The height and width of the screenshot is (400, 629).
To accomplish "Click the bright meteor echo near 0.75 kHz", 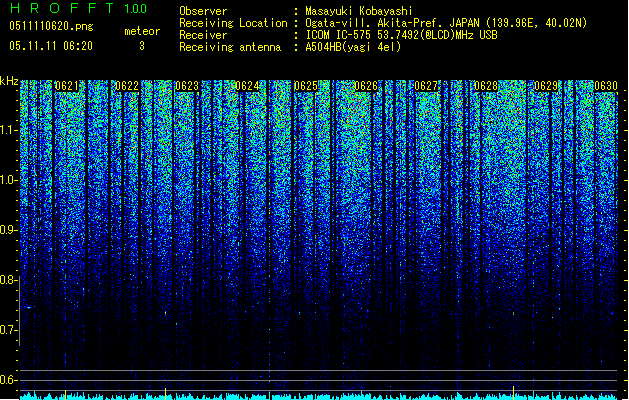I will [29, 307].
